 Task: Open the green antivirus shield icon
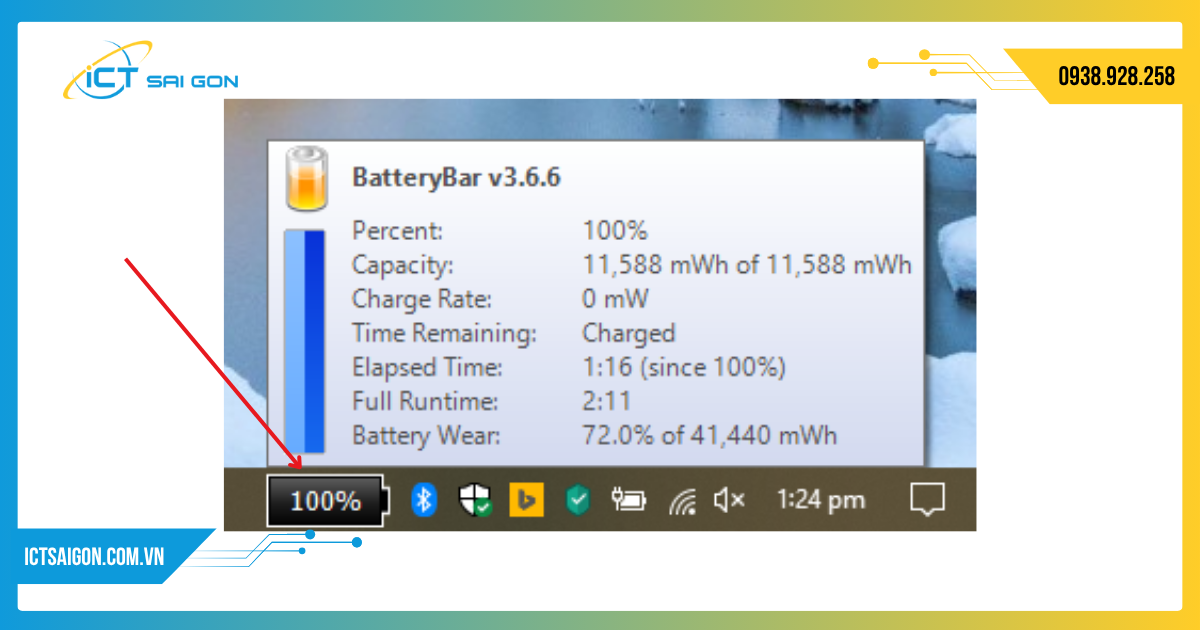(x=578, y=500)
